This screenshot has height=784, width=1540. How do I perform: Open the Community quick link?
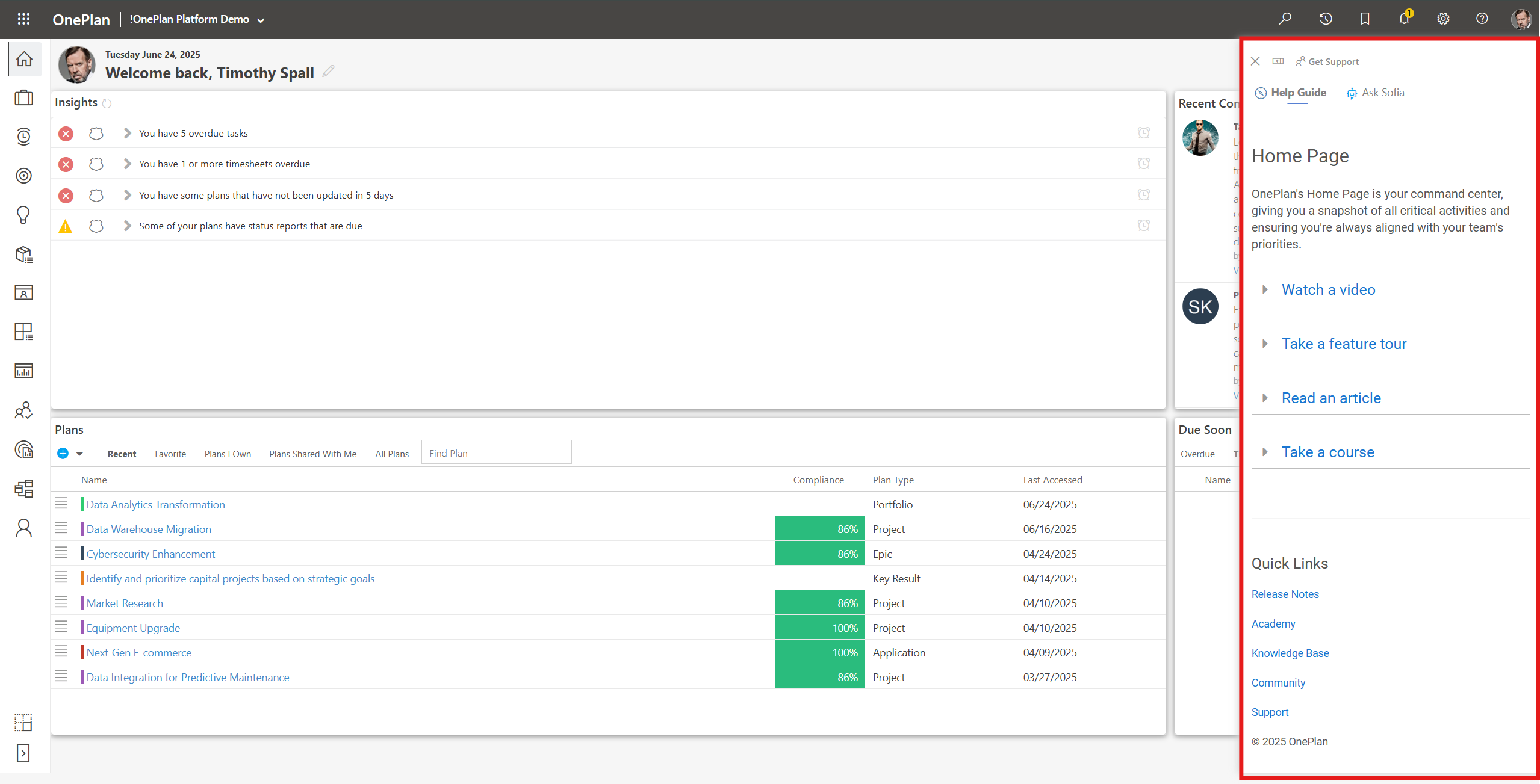(x=1278, y=682)
